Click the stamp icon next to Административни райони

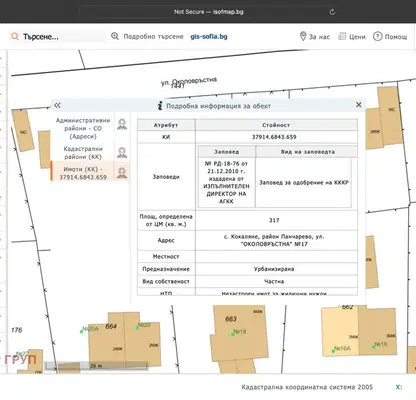point(122,124)
